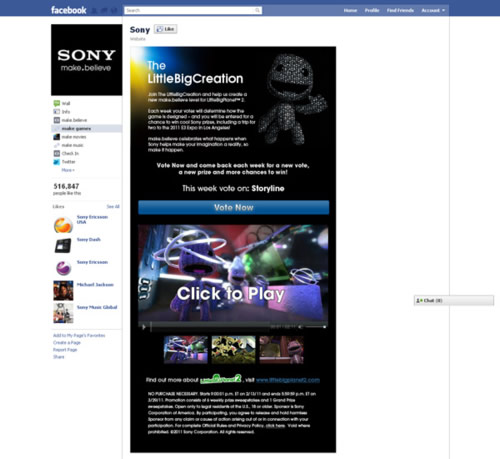Click the Share link in the sidebar

click(59, 357)
